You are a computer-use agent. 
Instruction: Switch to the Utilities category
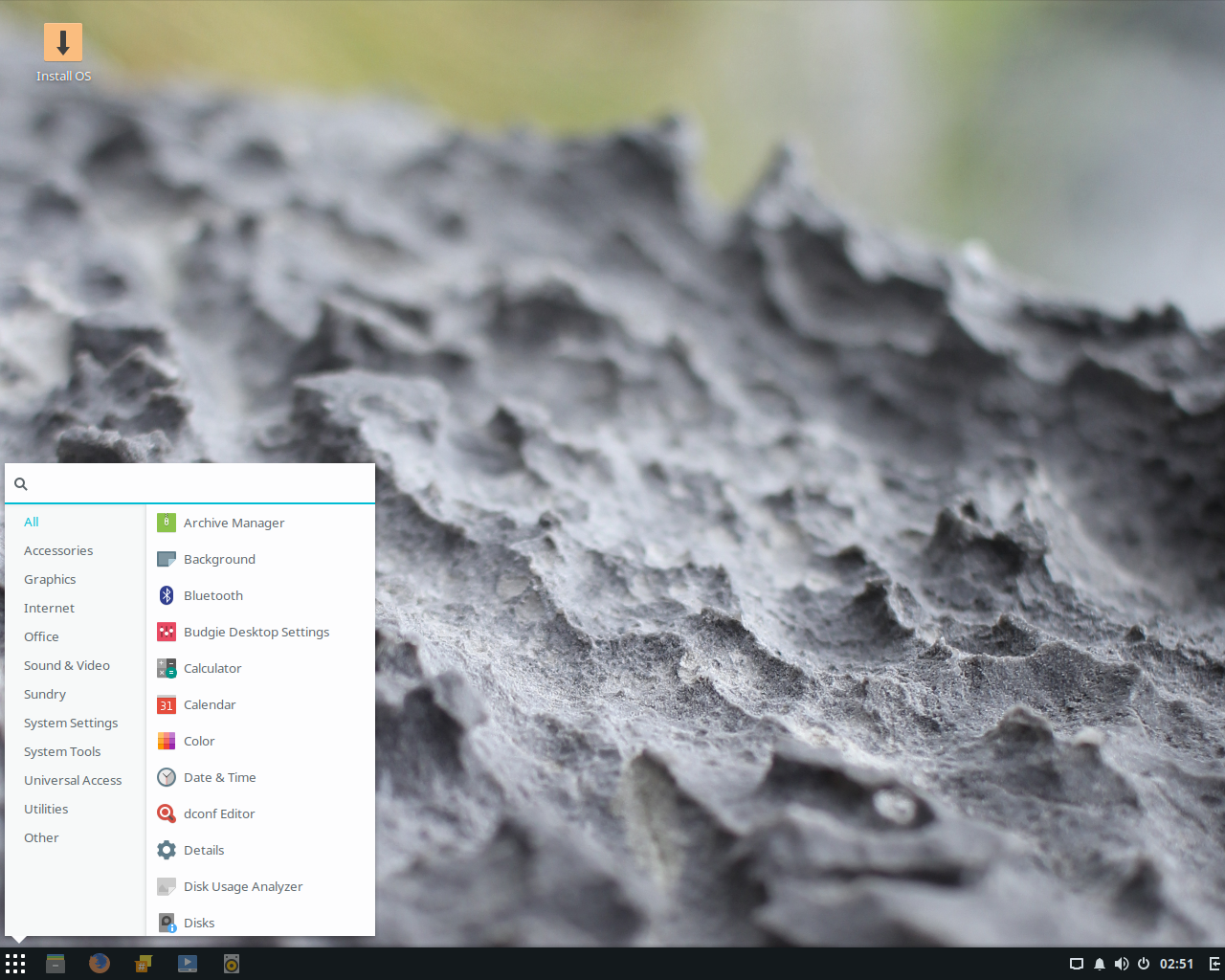(75, 809)
